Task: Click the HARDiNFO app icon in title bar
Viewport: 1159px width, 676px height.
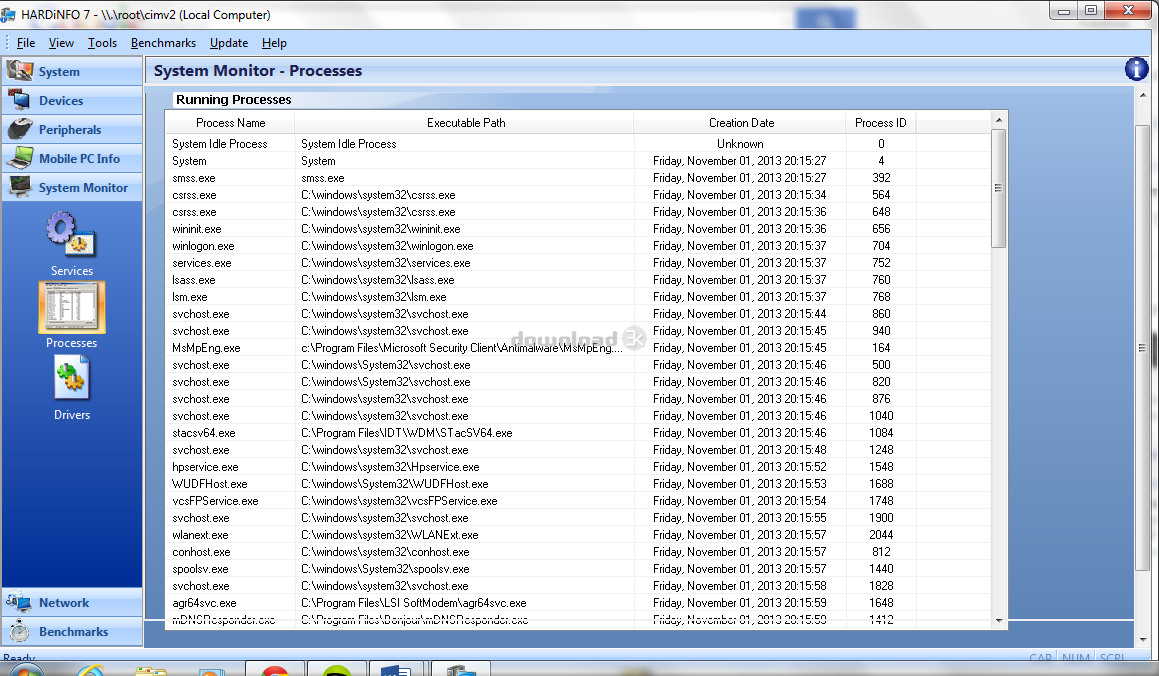Action: (x=8, y=14)
